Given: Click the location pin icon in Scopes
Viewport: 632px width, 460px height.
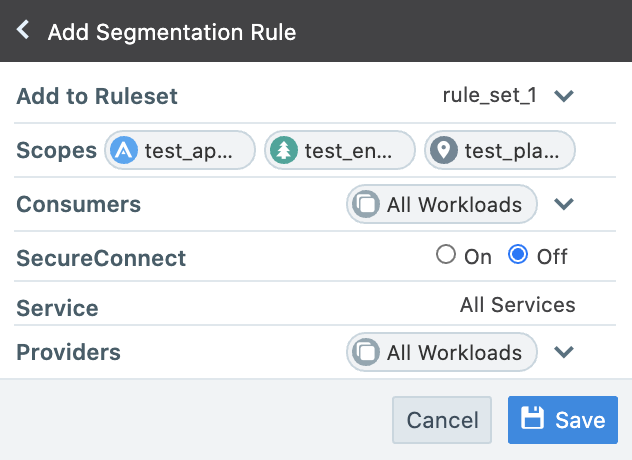Looking at the screenshot, I should click(444, 150).
